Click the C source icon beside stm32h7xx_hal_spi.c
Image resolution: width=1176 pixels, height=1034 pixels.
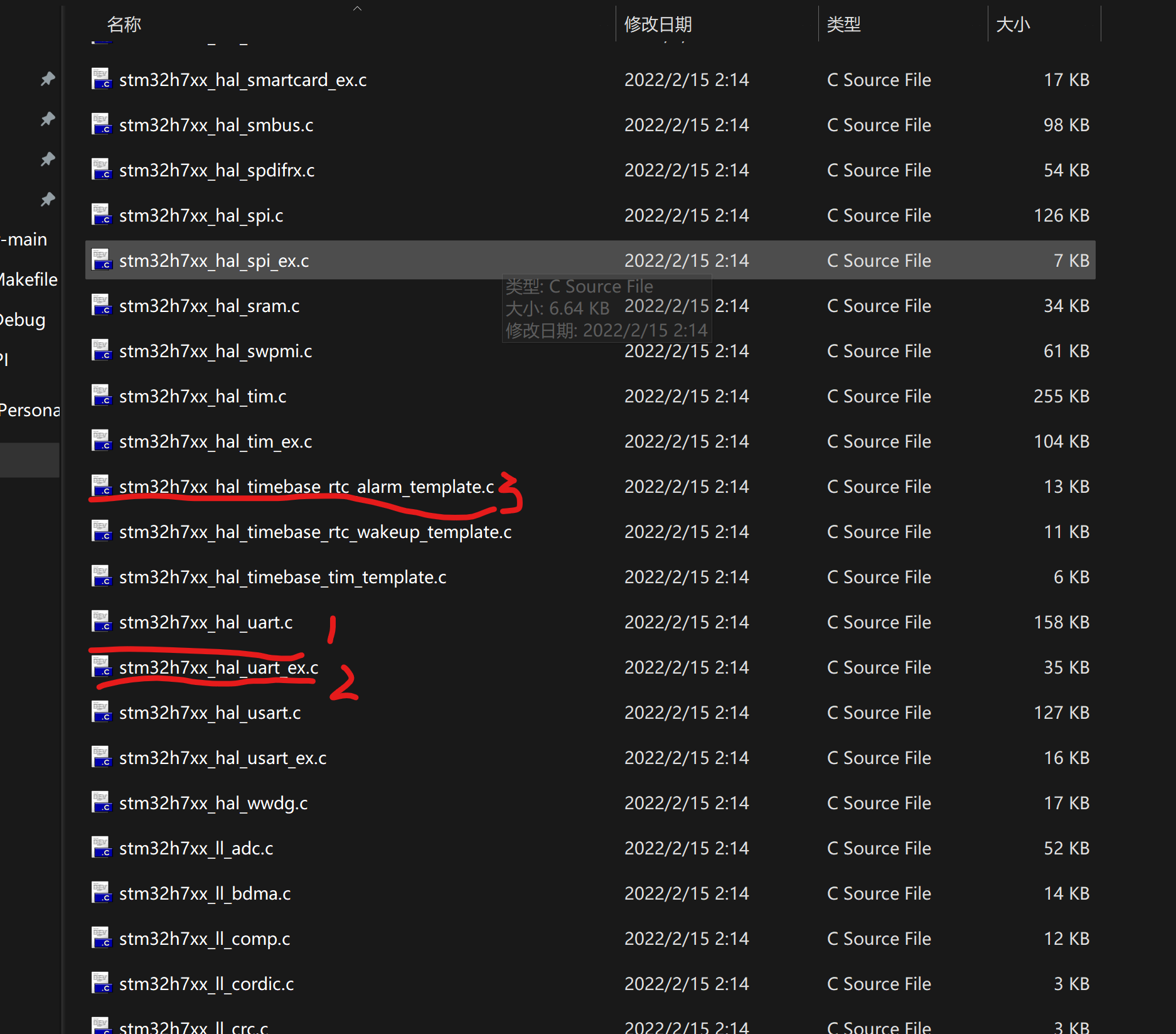(x=102, y=215)
